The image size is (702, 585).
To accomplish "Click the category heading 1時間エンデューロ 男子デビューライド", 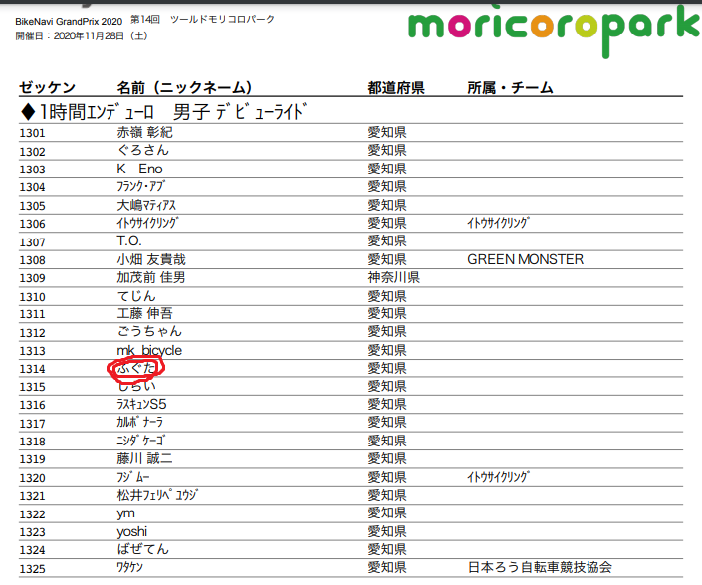I will coord(164,112).
